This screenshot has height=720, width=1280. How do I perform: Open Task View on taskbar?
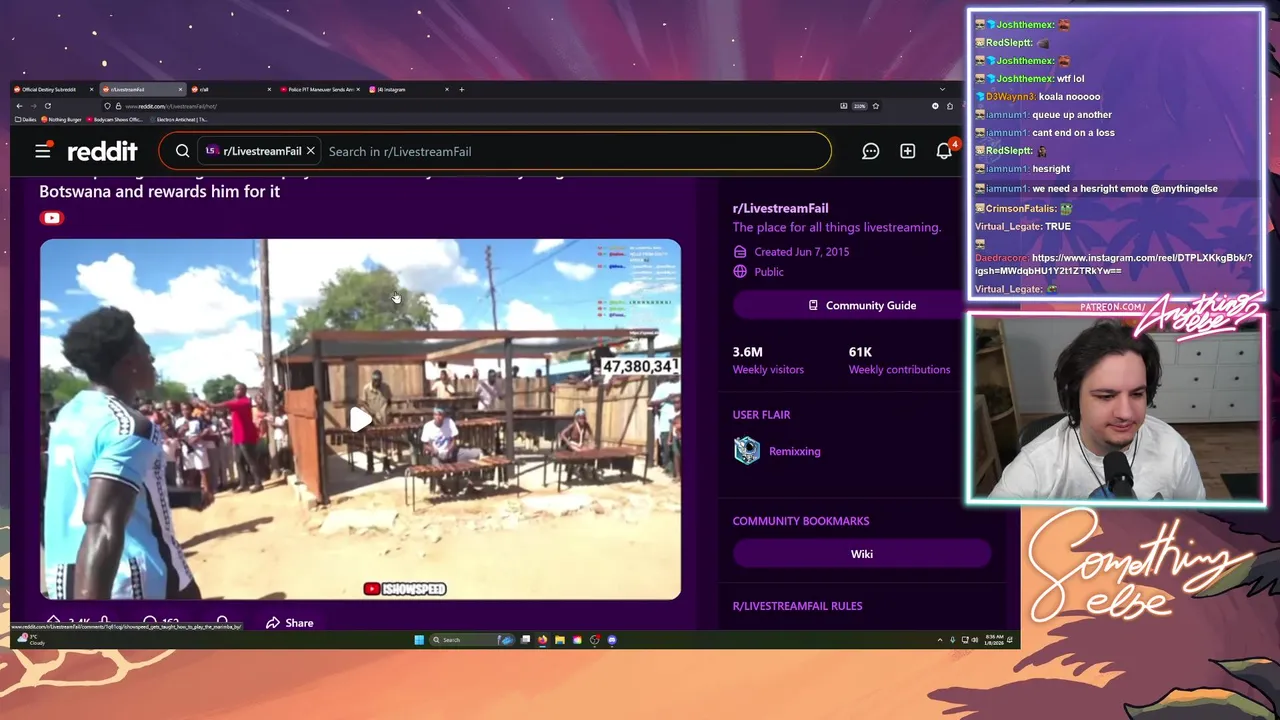click(526, 640)
